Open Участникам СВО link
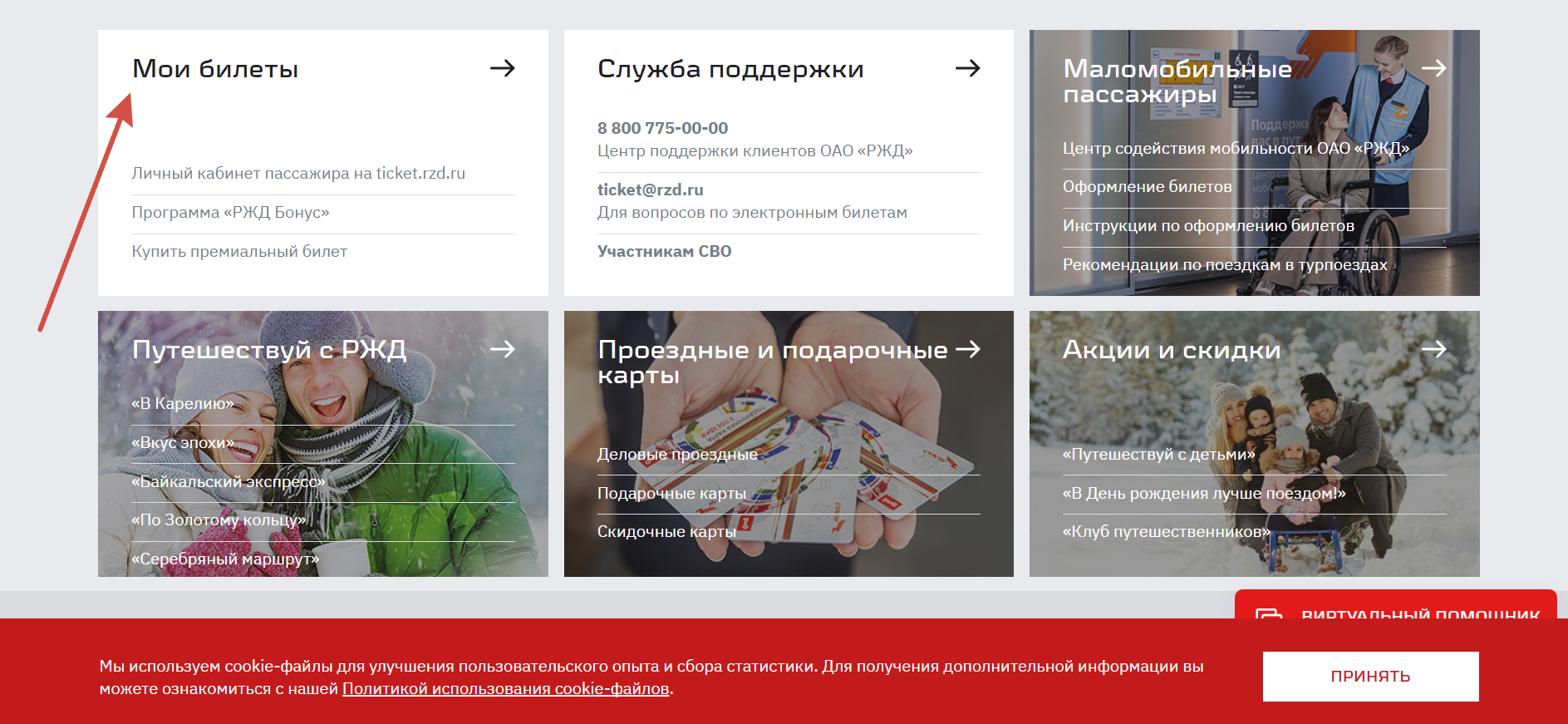Screen dimensions: 1568x724 pos(664,251)
